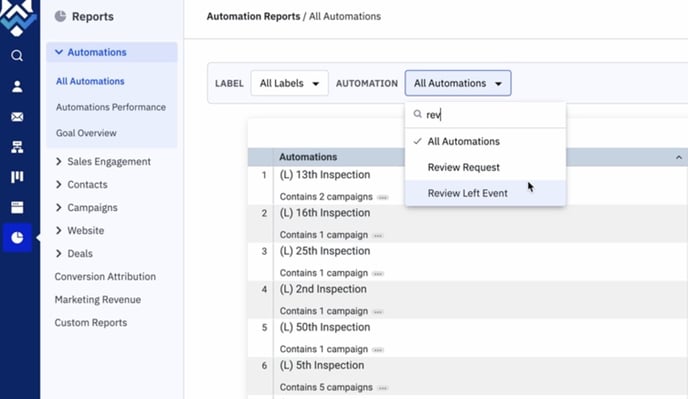Choose Review Request from the dropdown
The width and height of the screenshot is (688, 399).
click(x=485, y=167)
